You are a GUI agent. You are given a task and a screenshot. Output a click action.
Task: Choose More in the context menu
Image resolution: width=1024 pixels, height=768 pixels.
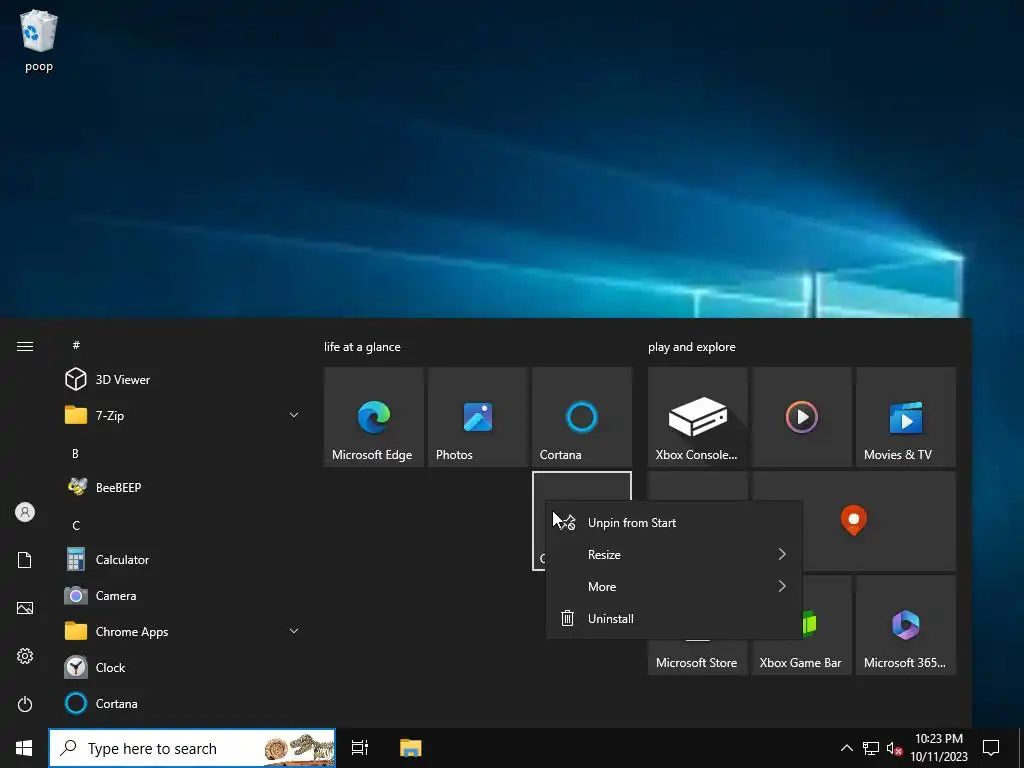[x=673, y=586]
